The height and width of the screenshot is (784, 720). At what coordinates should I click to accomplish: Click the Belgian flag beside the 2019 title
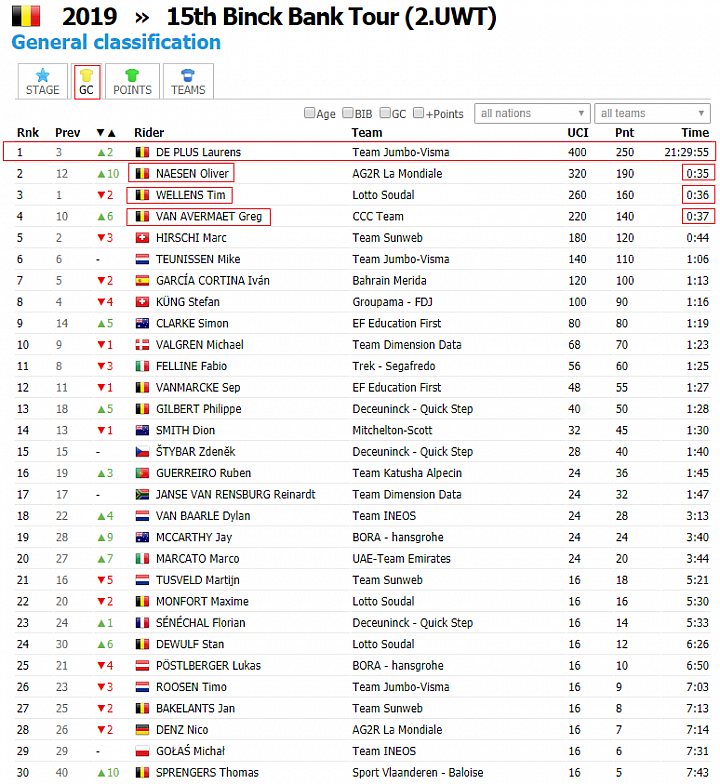point(26,16)
